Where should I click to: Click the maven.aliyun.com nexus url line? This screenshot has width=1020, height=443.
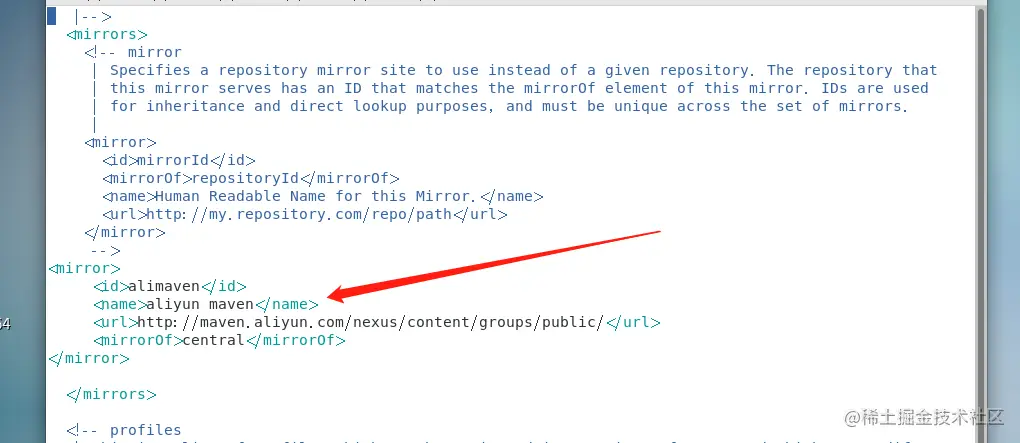(377, 322)
